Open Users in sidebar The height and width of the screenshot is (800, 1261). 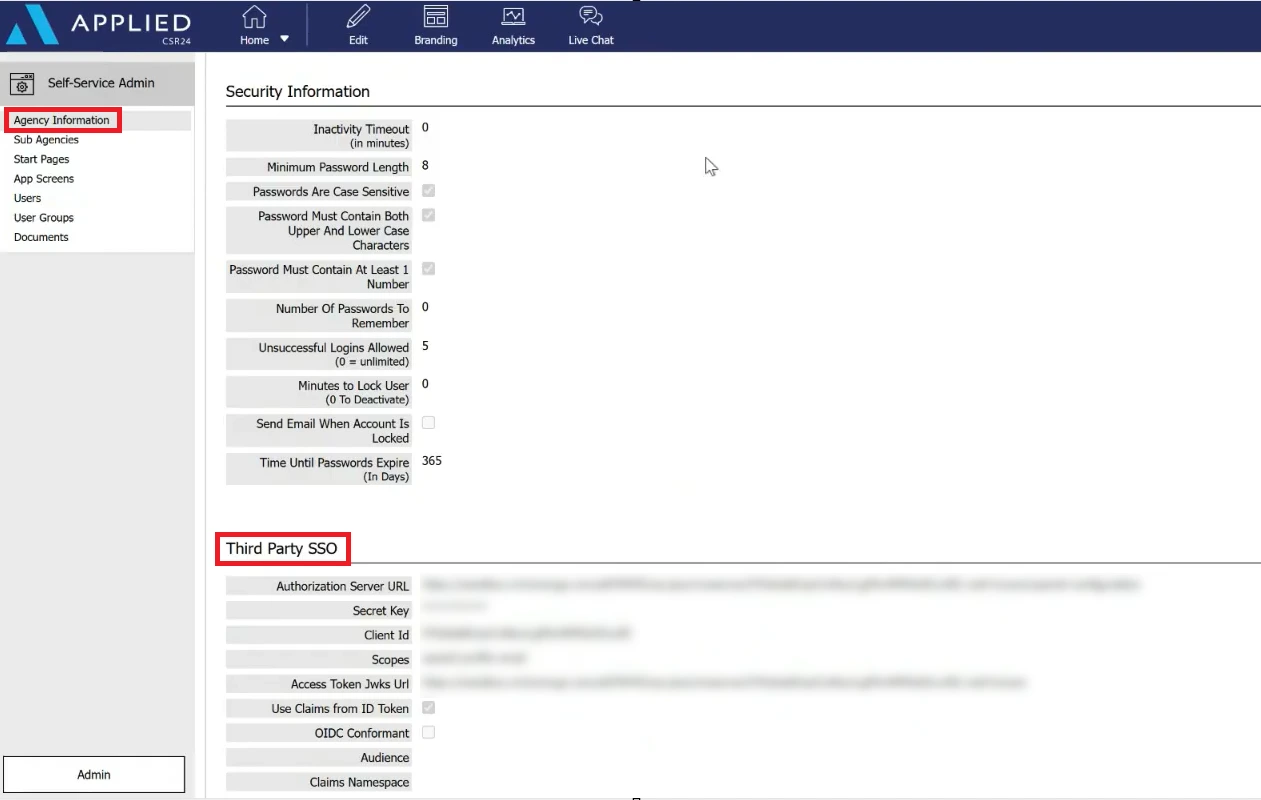tap(28, 198)
